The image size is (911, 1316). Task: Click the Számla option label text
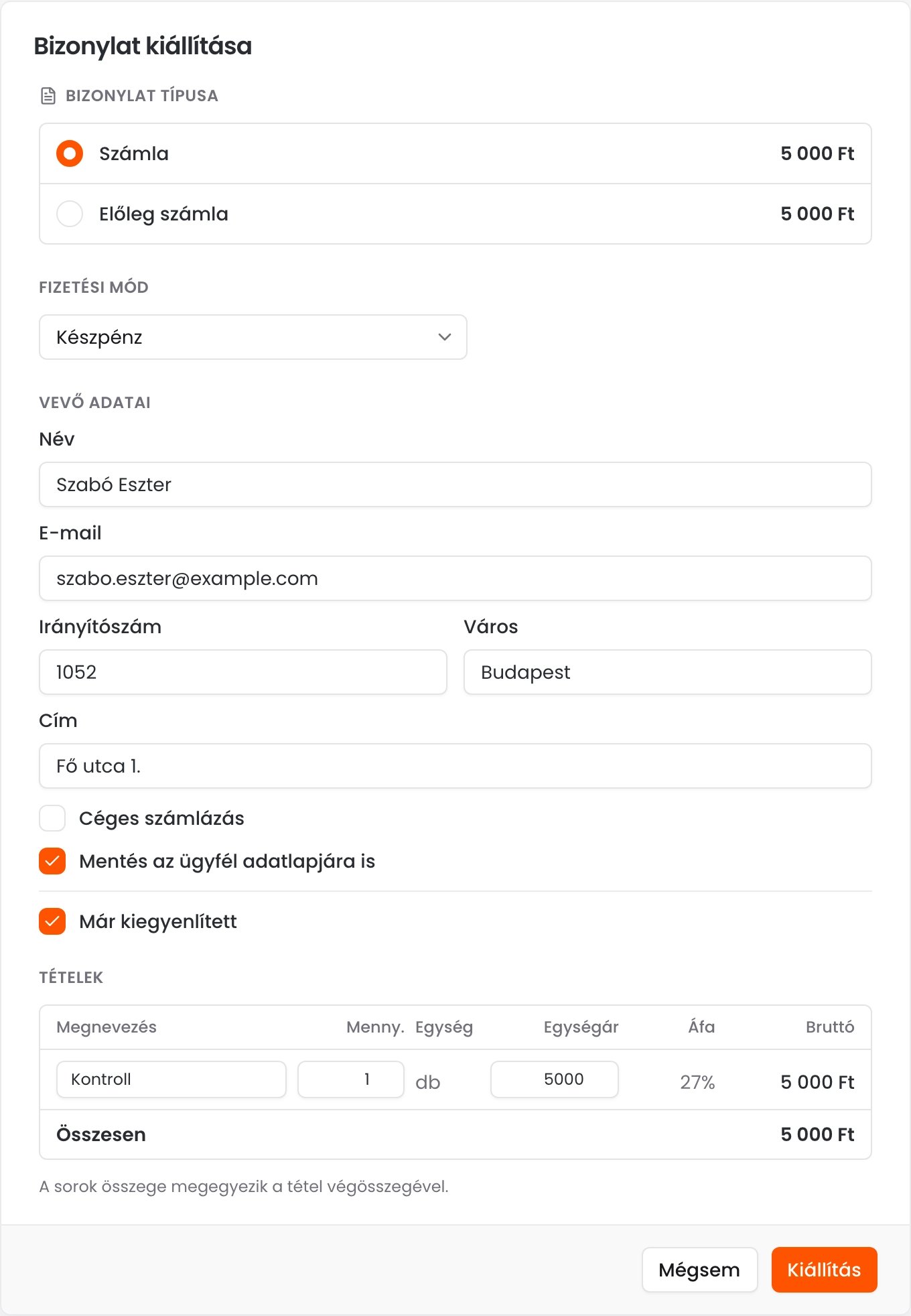[x=134, y=153]
